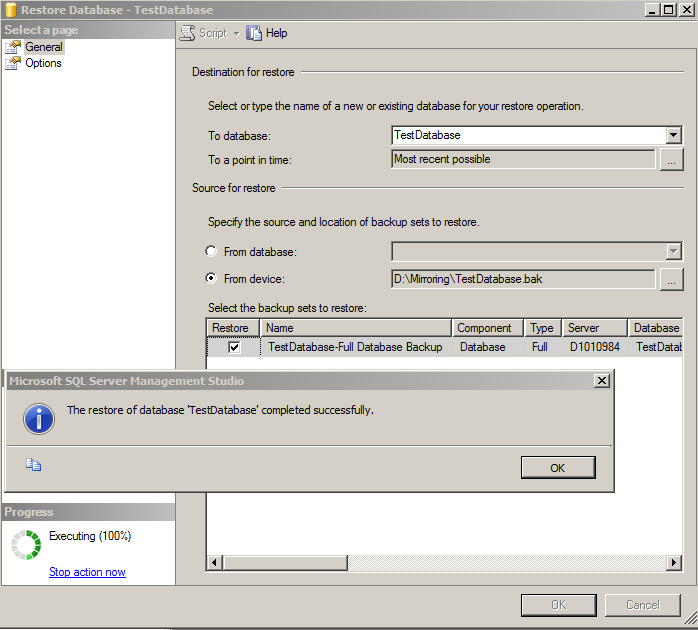Select the From device radio button
The image size is (698, 630).
[x=211, y=278]
